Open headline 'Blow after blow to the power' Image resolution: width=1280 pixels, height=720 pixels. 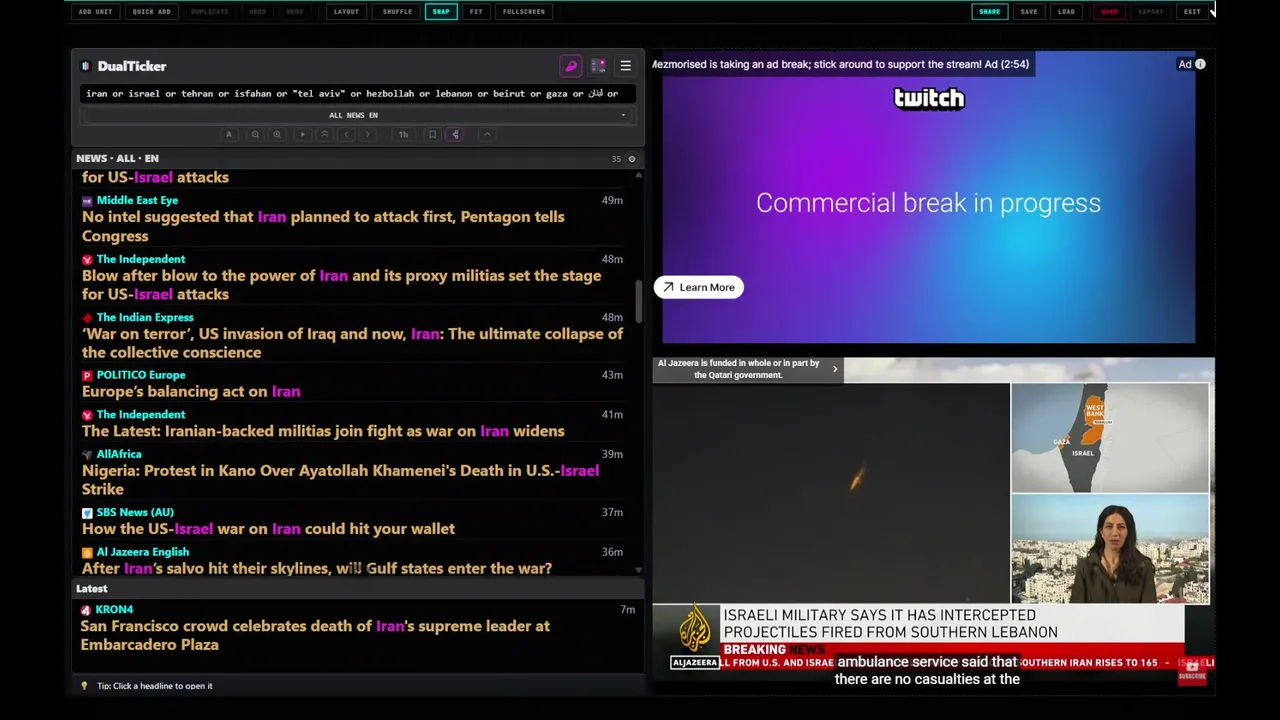pos(341,285)
